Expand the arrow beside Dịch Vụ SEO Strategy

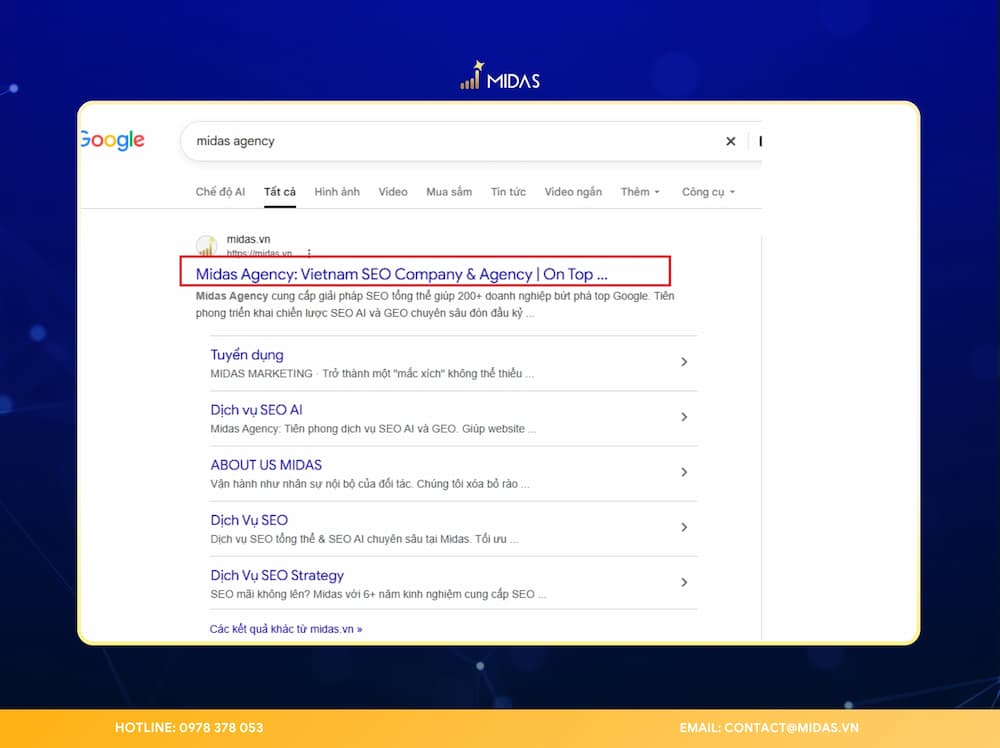click(x=684, y=582)
